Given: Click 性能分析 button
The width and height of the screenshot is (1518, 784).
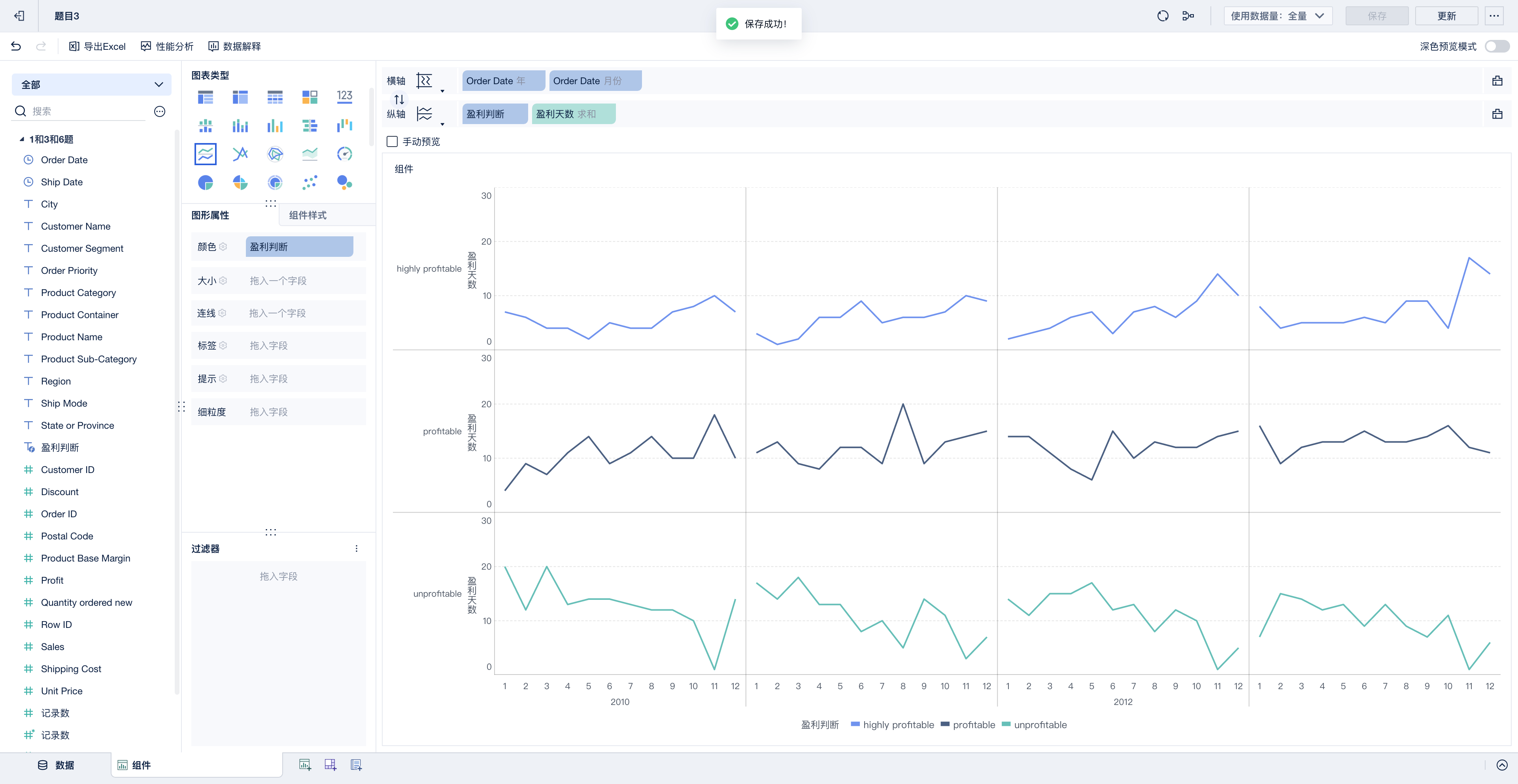Looking at the screenshot, I should (167, 46).
